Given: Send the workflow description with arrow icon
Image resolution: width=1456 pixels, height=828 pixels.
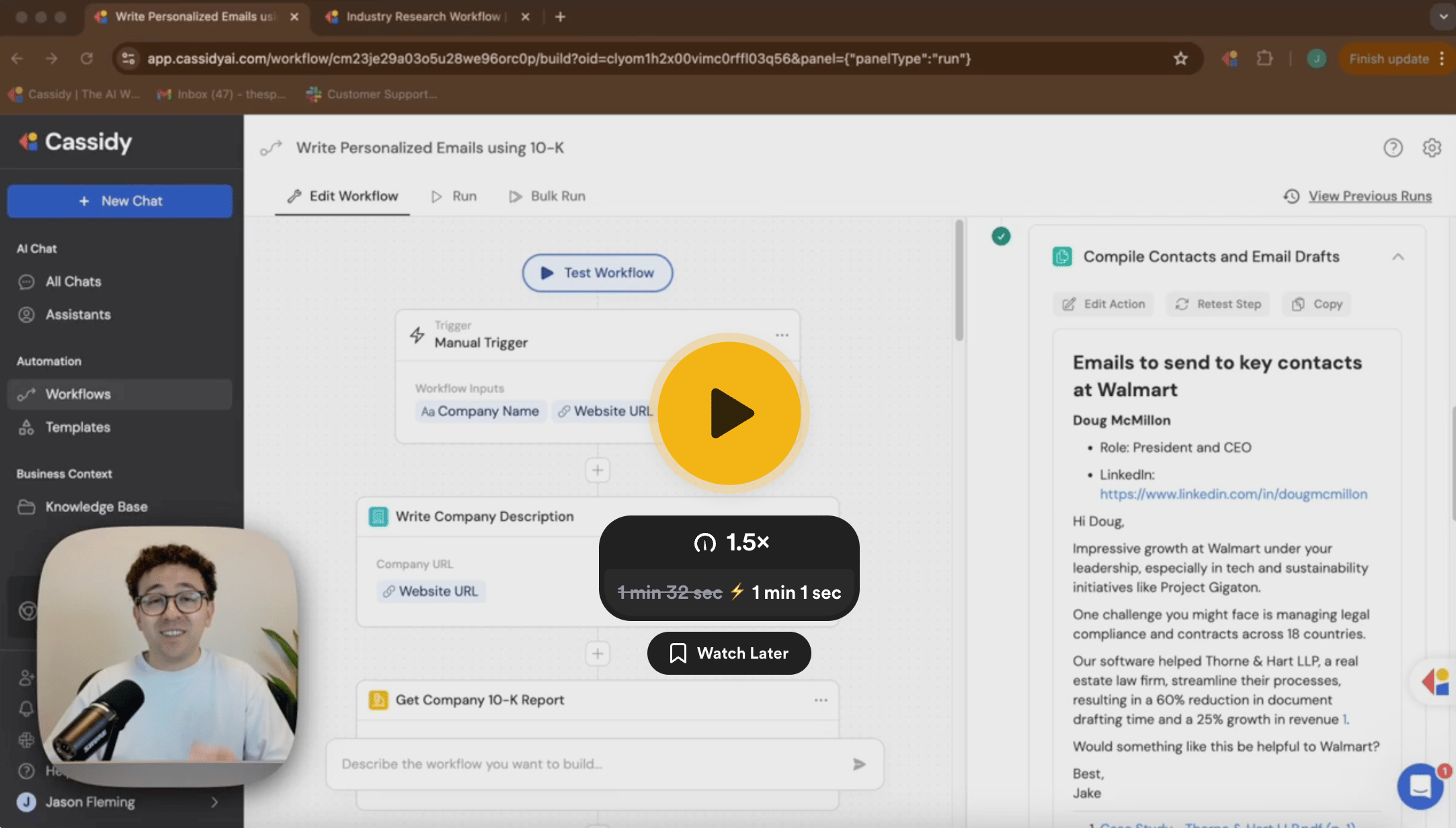Looking at the screenshot, I should pos(859,764).
